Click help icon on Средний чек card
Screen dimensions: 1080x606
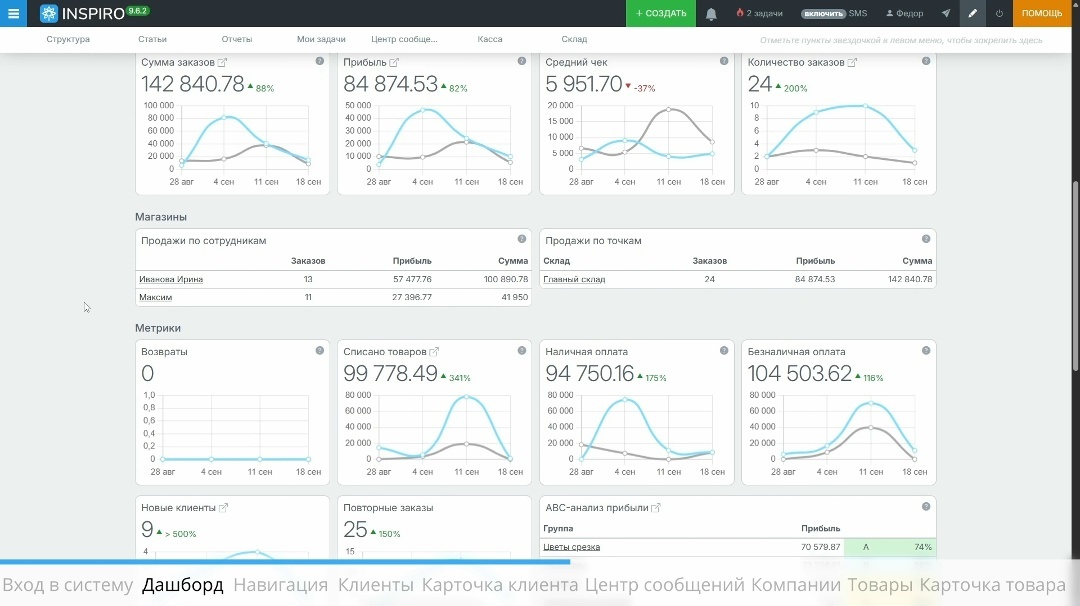(x=724, y=61)
